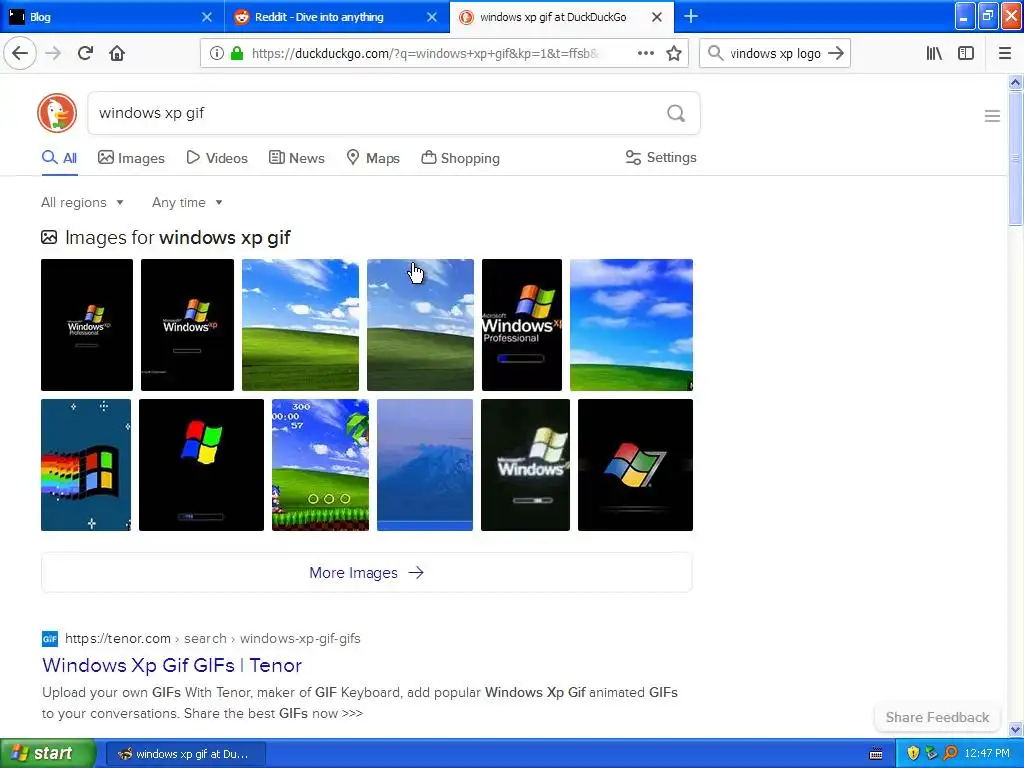Switch to the Blog tab

112,17
